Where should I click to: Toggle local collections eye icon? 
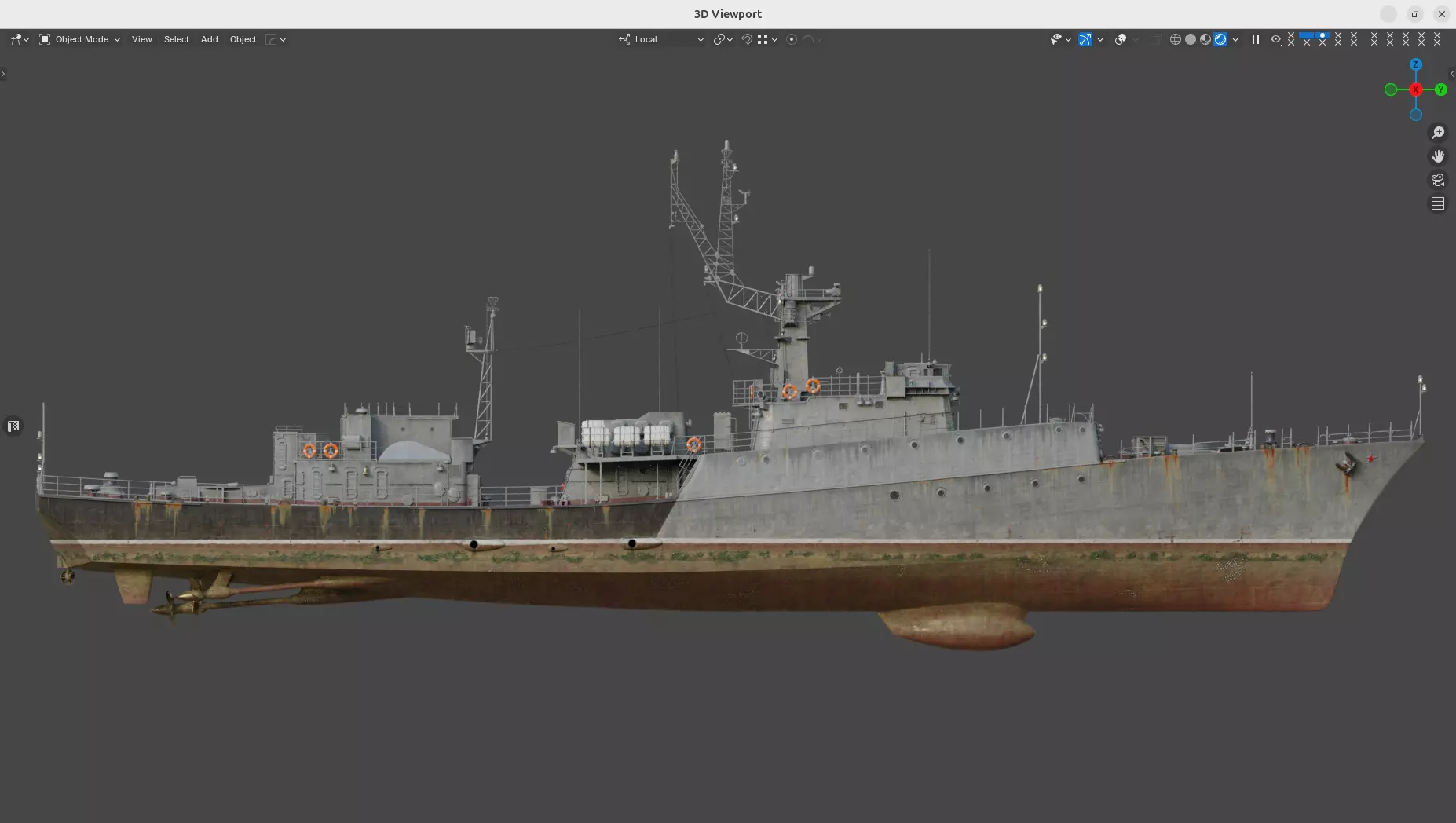1276,39
